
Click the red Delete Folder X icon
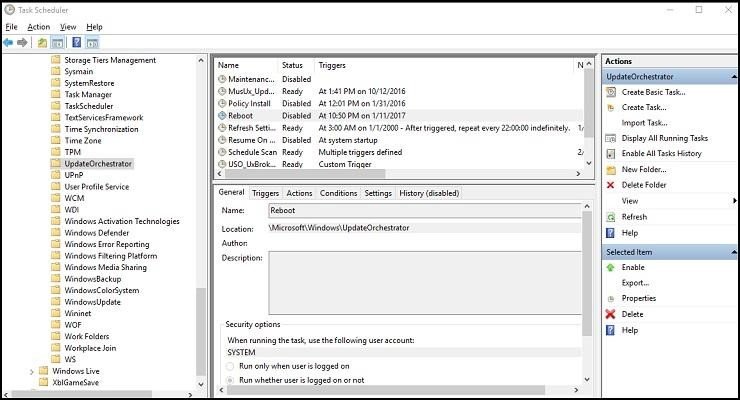610,185
